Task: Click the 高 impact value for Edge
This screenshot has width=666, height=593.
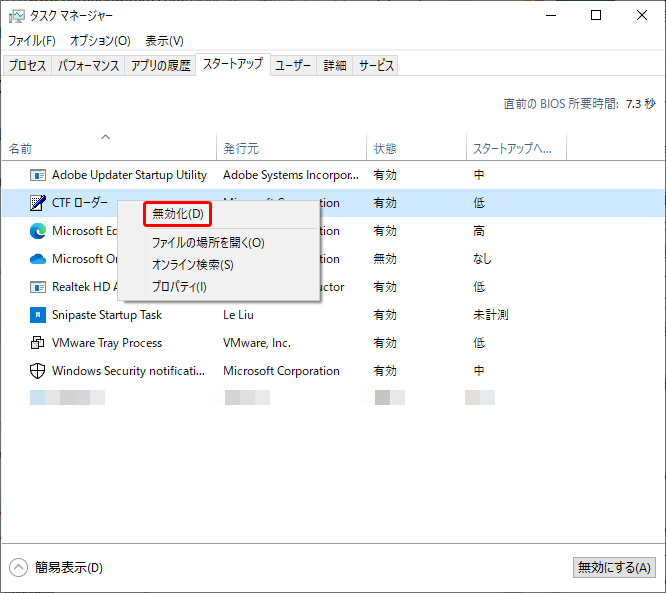Action: click(x=479, y=231)
